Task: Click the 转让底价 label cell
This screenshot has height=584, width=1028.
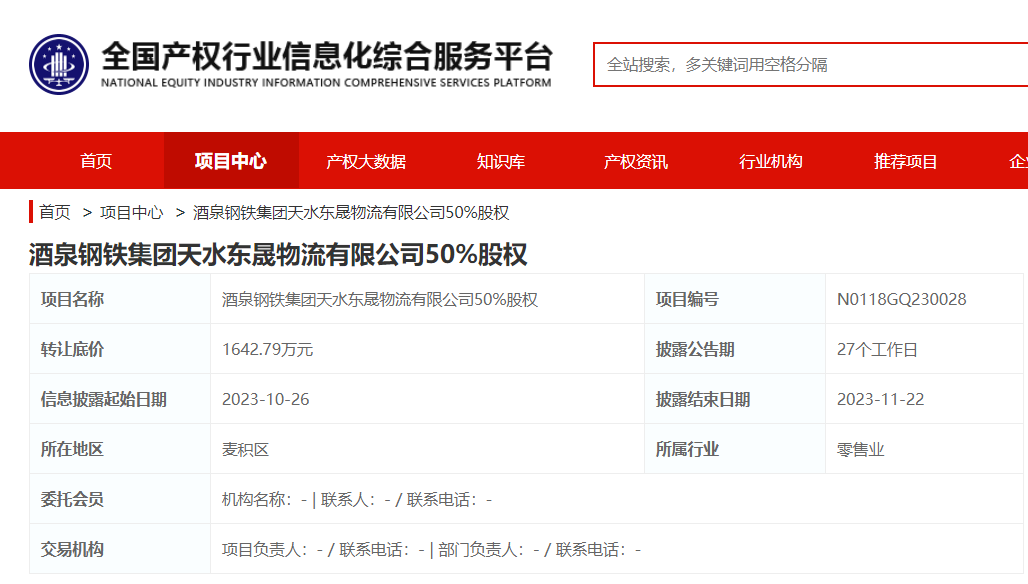Action: click(x=120, y=349)
